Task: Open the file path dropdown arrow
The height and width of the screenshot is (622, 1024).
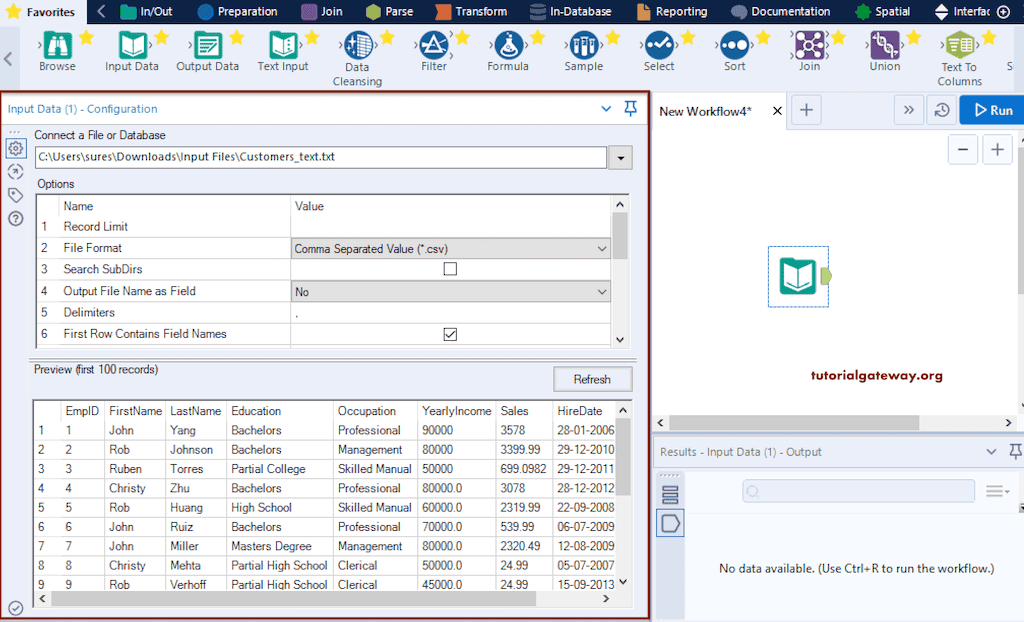Action: tap(621, 157)
